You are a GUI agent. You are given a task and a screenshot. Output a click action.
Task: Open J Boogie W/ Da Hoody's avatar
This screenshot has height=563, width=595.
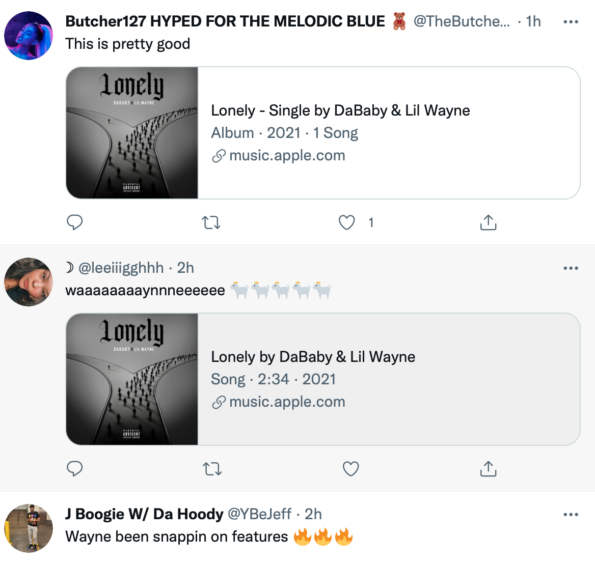click(28, 528)
